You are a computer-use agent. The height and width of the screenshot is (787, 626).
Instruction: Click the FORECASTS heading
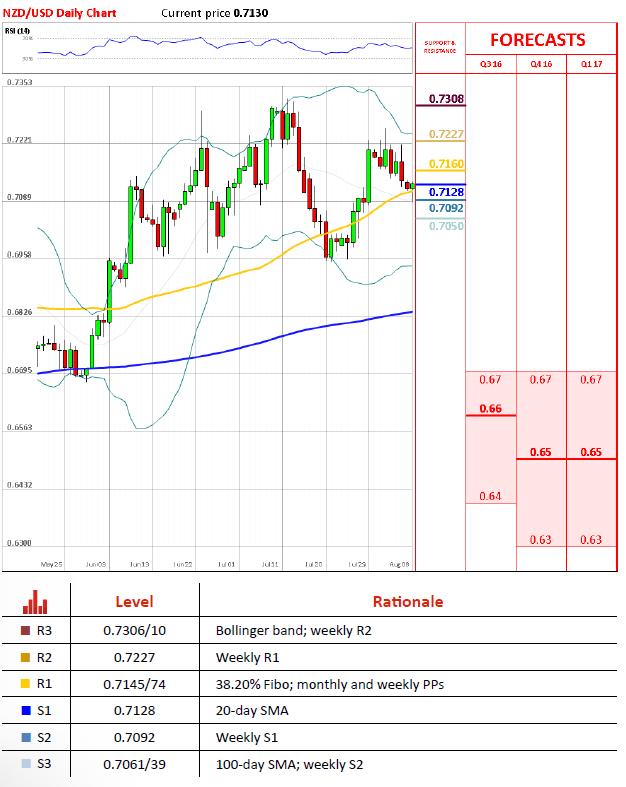(x=538, y=40)
